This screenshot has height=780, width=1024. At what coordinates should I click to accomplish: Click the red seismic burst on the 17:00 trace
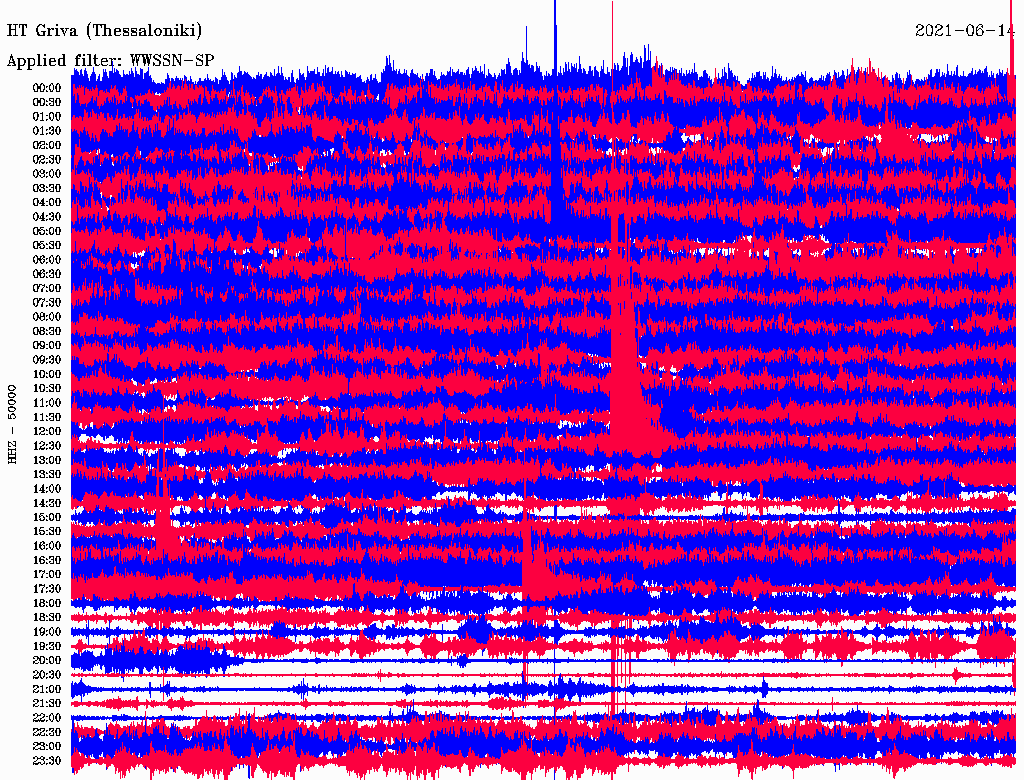tap(535, 574)
